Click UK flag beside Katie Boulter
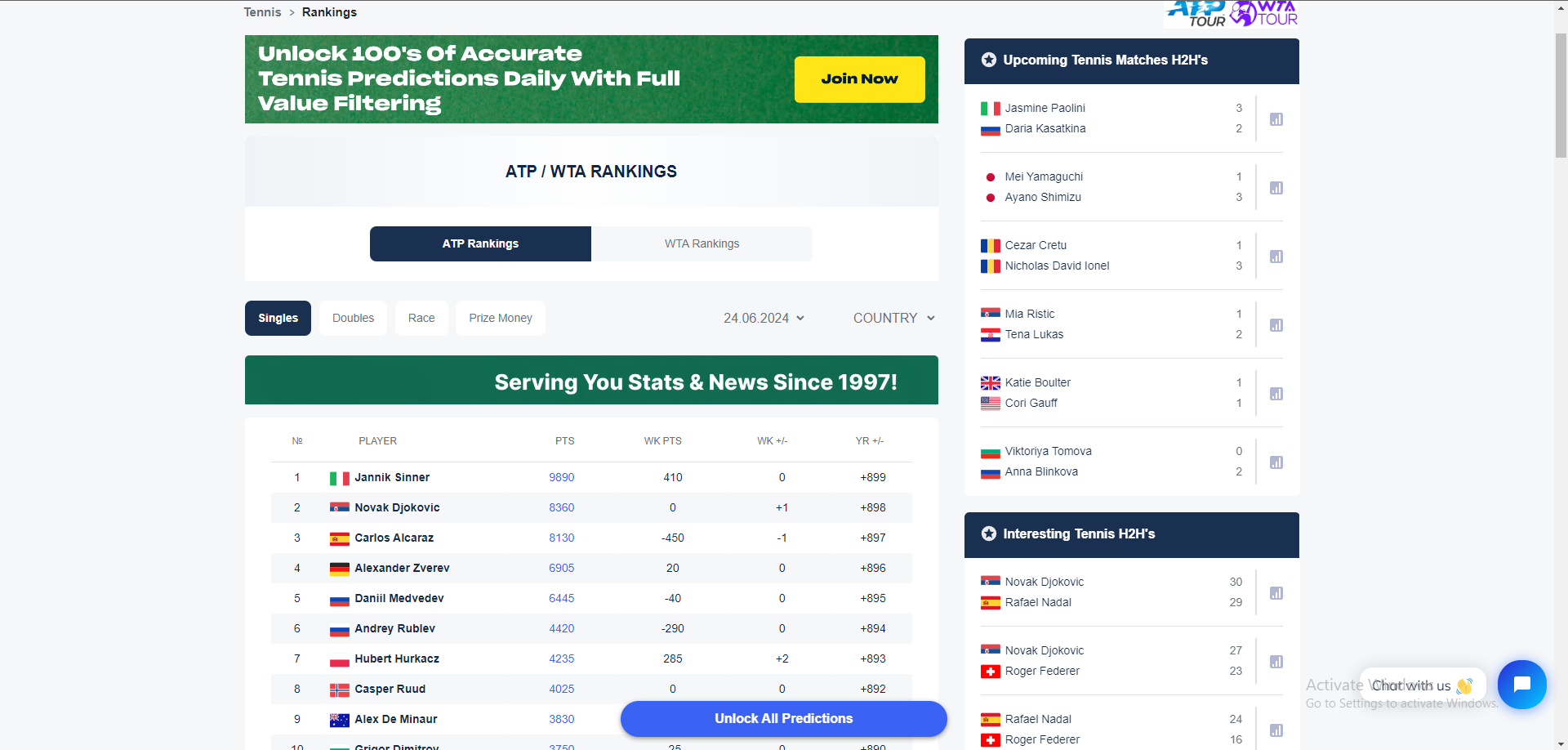The width and height of the screenshot is (1568, 750). [991, 383]
